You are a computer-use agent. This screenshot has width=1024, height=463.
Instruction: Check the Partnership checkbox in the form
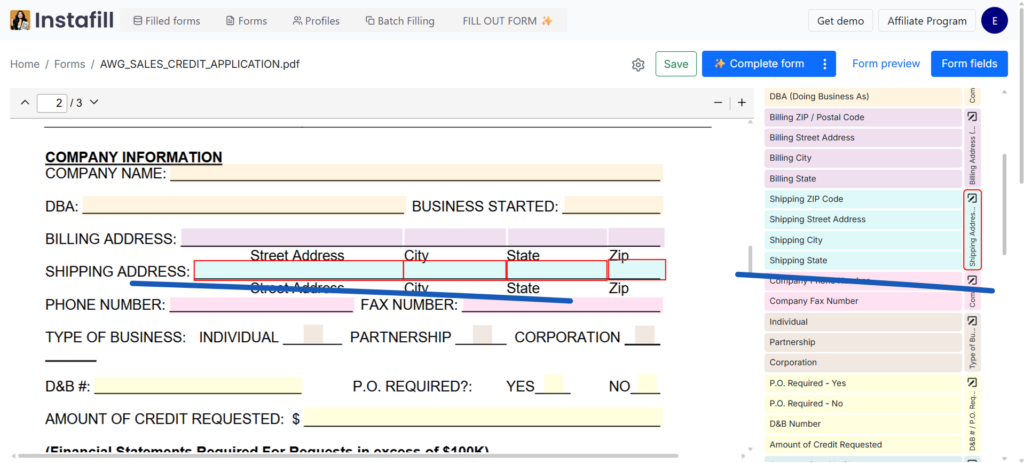(482, 335)
